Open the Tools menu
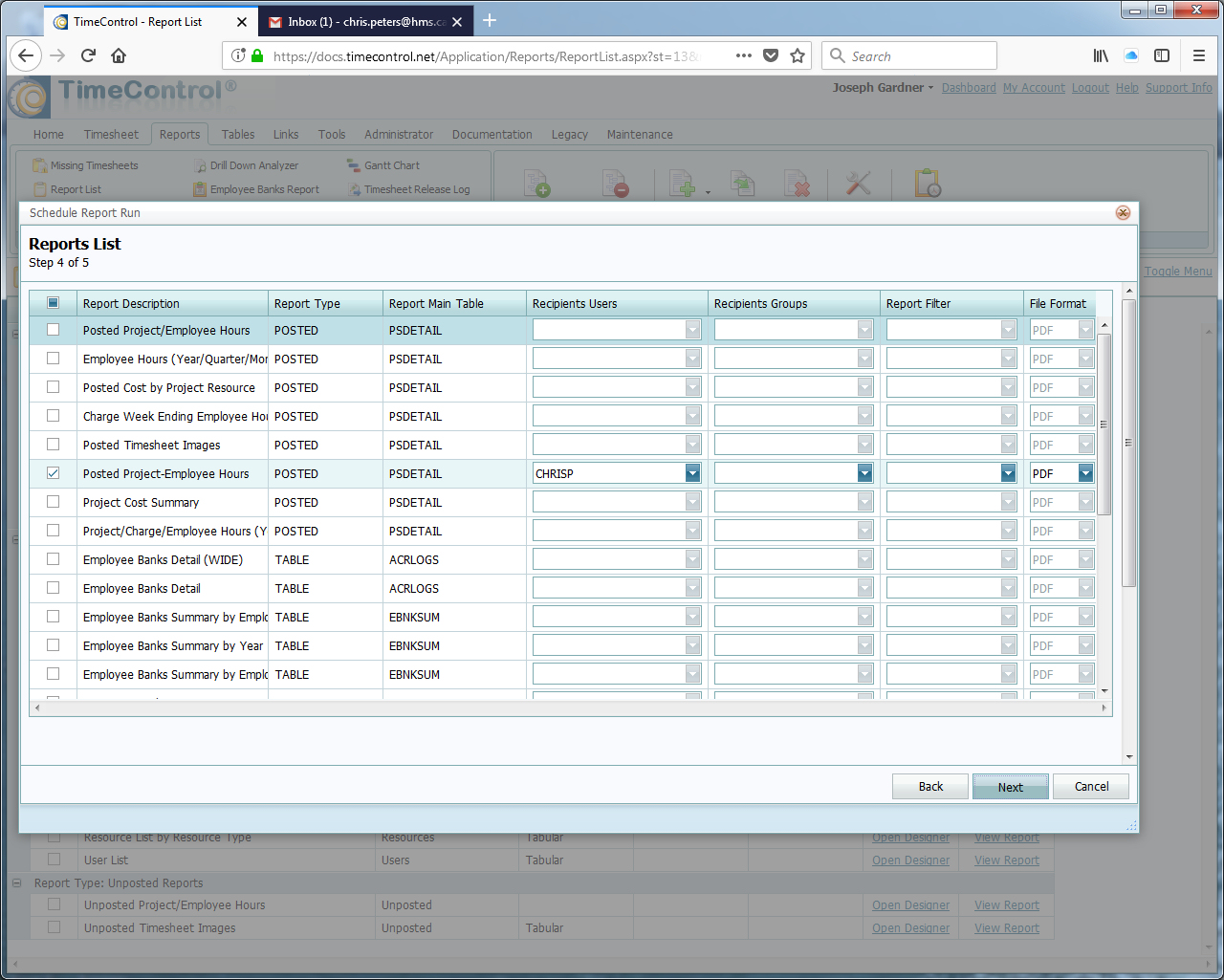This screenshot has height=980, width=1224. (332, 135)
